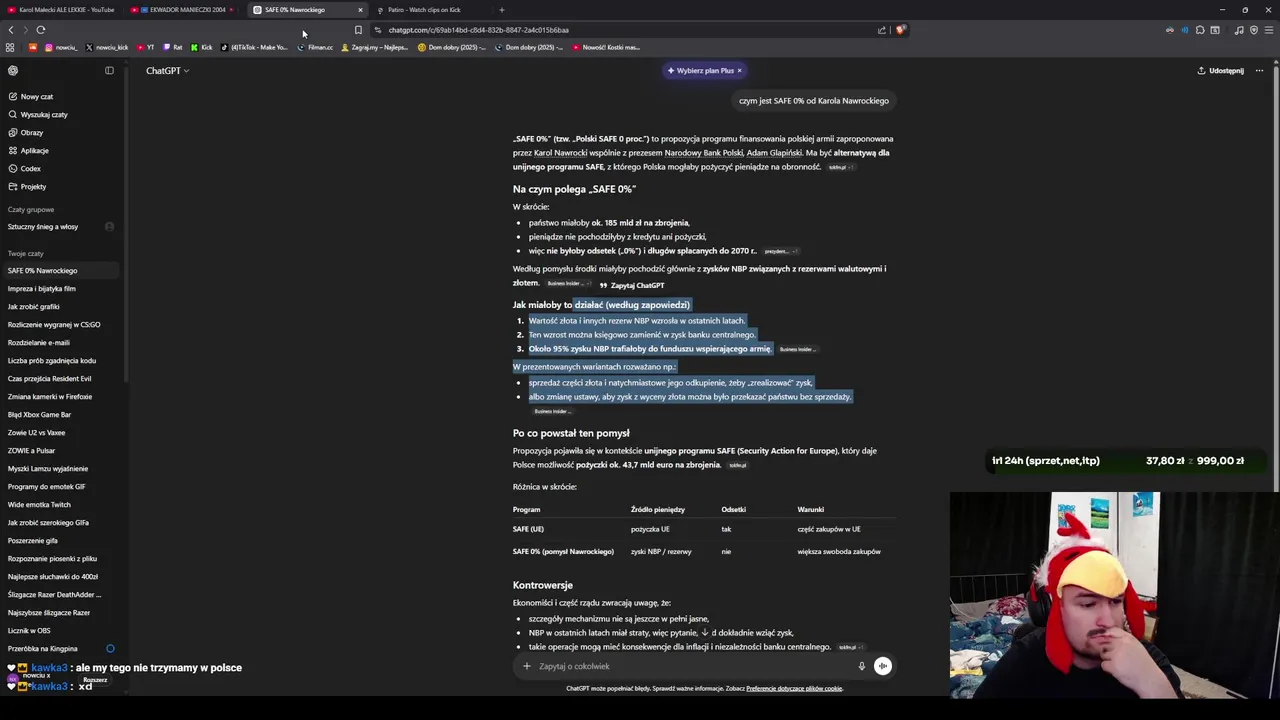This screenshot has height=720, width=1280.
Task: Open the browser extensions puzzle icon
Action: 1200,30
